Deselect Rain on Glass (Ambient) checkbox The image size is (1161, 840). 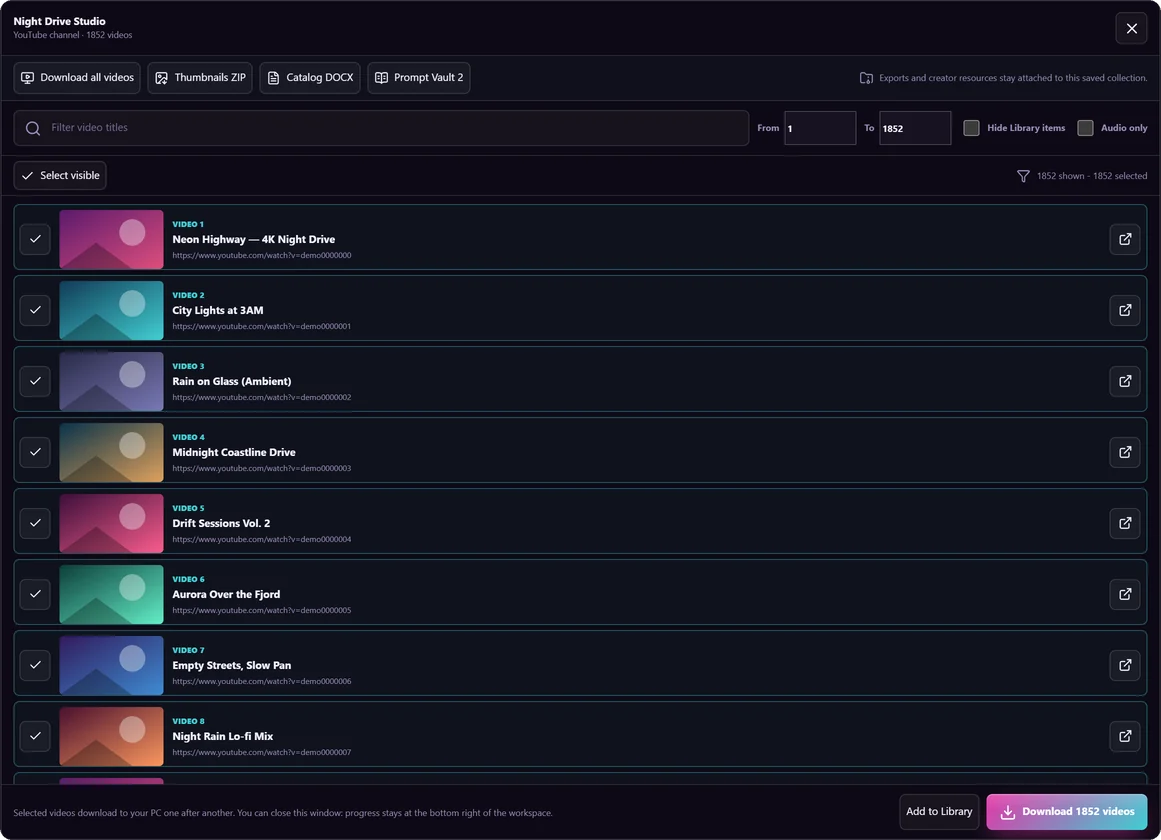point(35,381)
